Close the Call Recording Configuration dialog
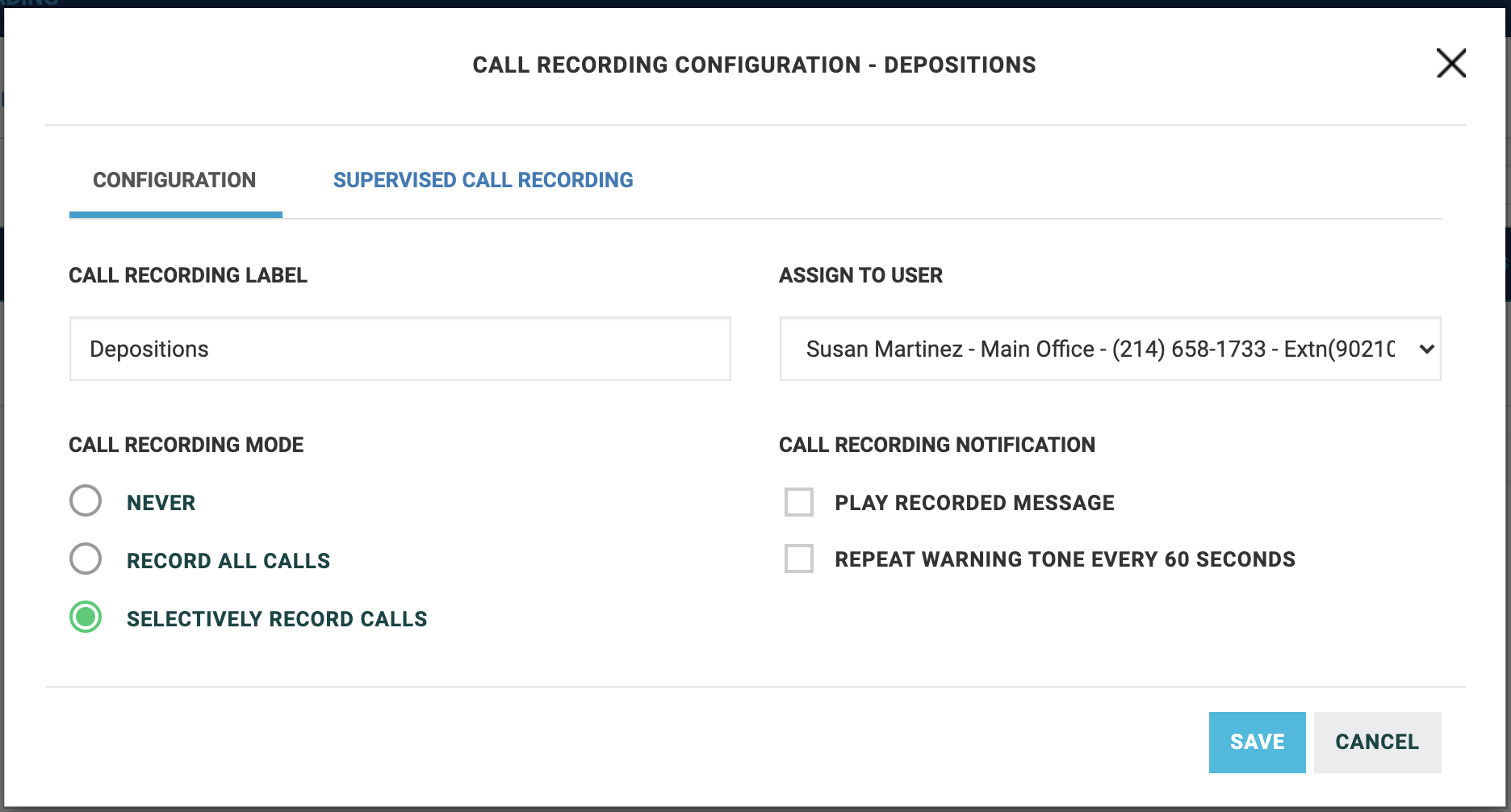The width and height of the screenshot is (1511, 812). (1450, 63)
